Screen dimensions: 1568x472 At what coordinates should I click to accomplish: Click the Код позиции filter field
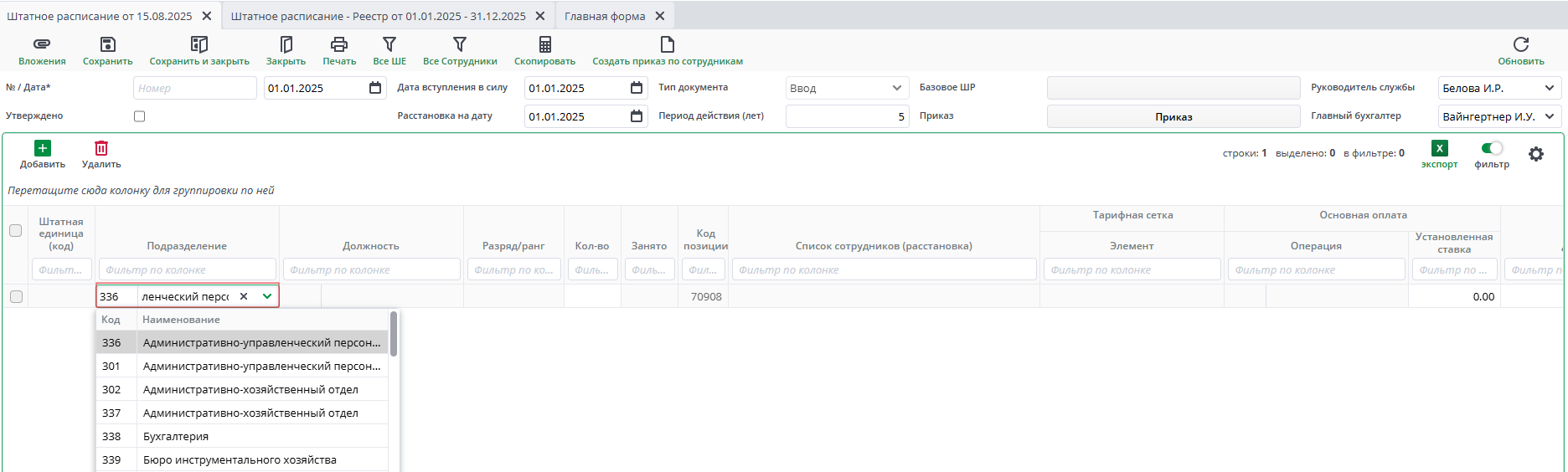pos(704,269)
